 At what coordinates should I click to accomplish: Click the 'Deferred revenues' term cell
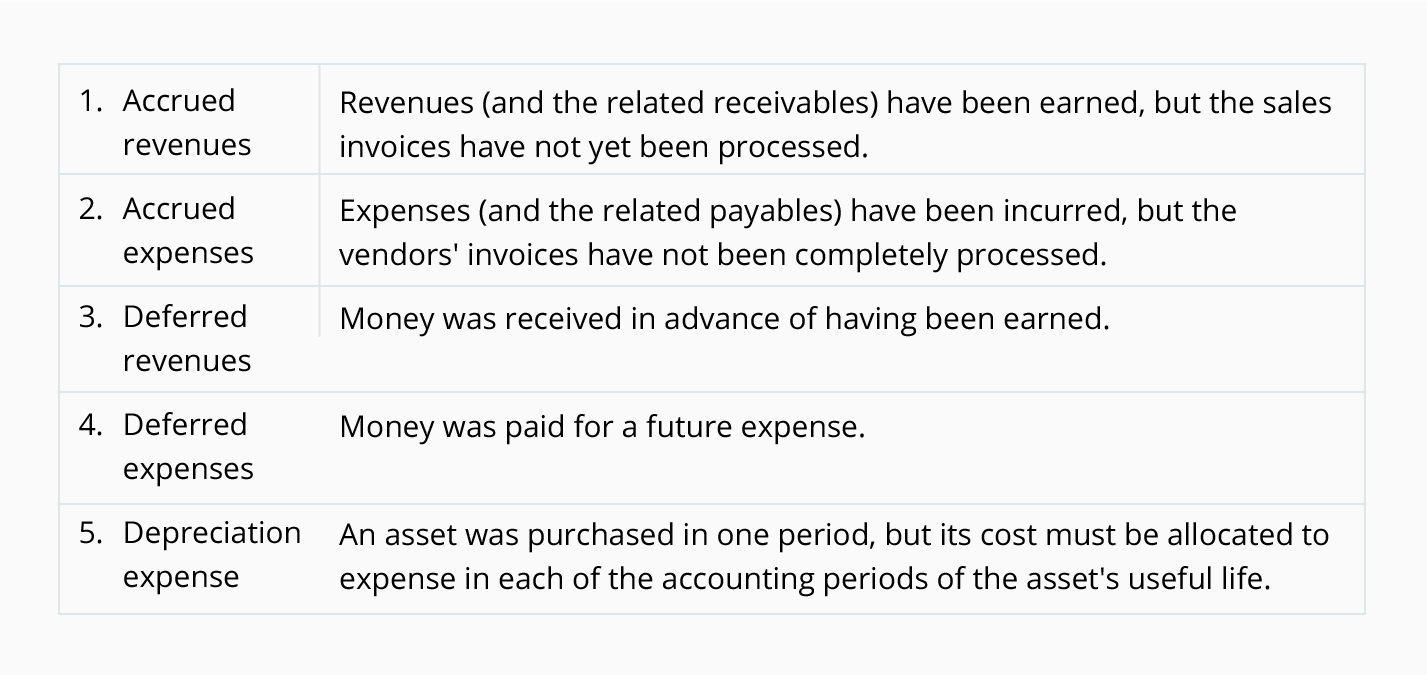coord(190,338)
